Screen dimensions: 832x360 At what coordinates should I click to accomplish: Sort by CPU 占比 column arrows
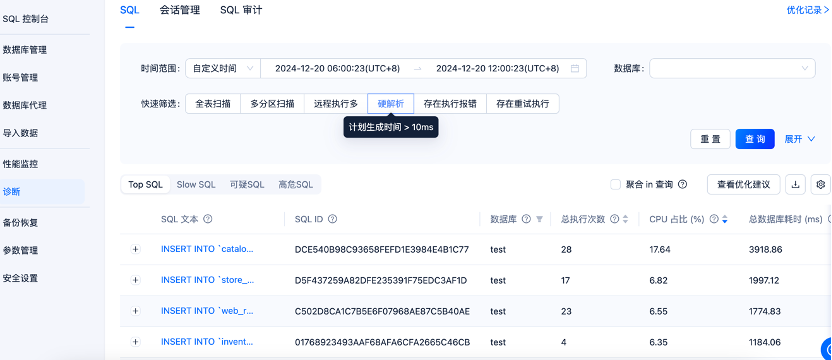(725, 219)
